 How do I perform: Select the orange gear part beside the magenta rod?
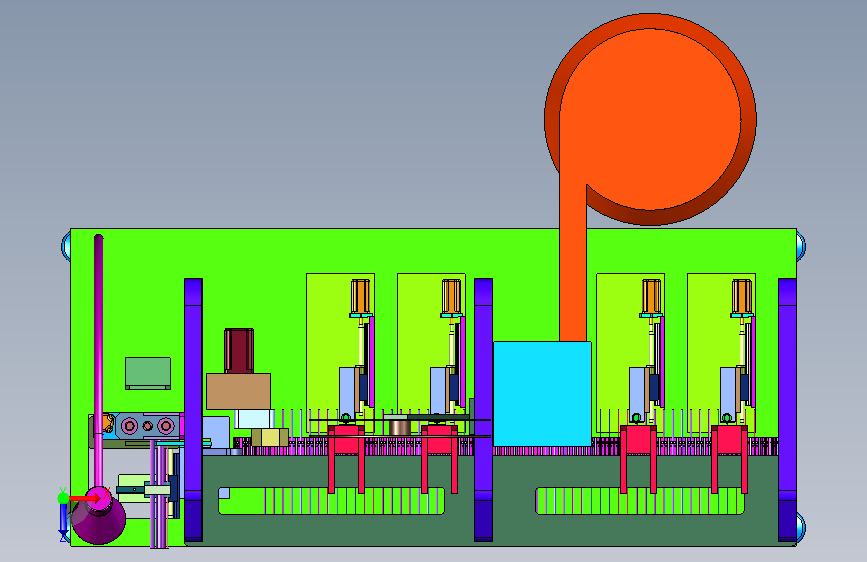point(109,424)
